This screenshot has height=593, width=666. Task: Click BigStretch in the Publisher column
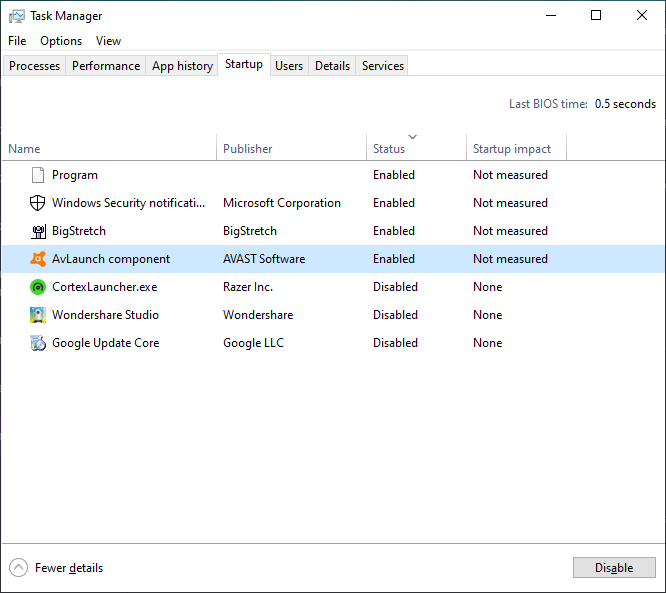(x=250, y=231)
